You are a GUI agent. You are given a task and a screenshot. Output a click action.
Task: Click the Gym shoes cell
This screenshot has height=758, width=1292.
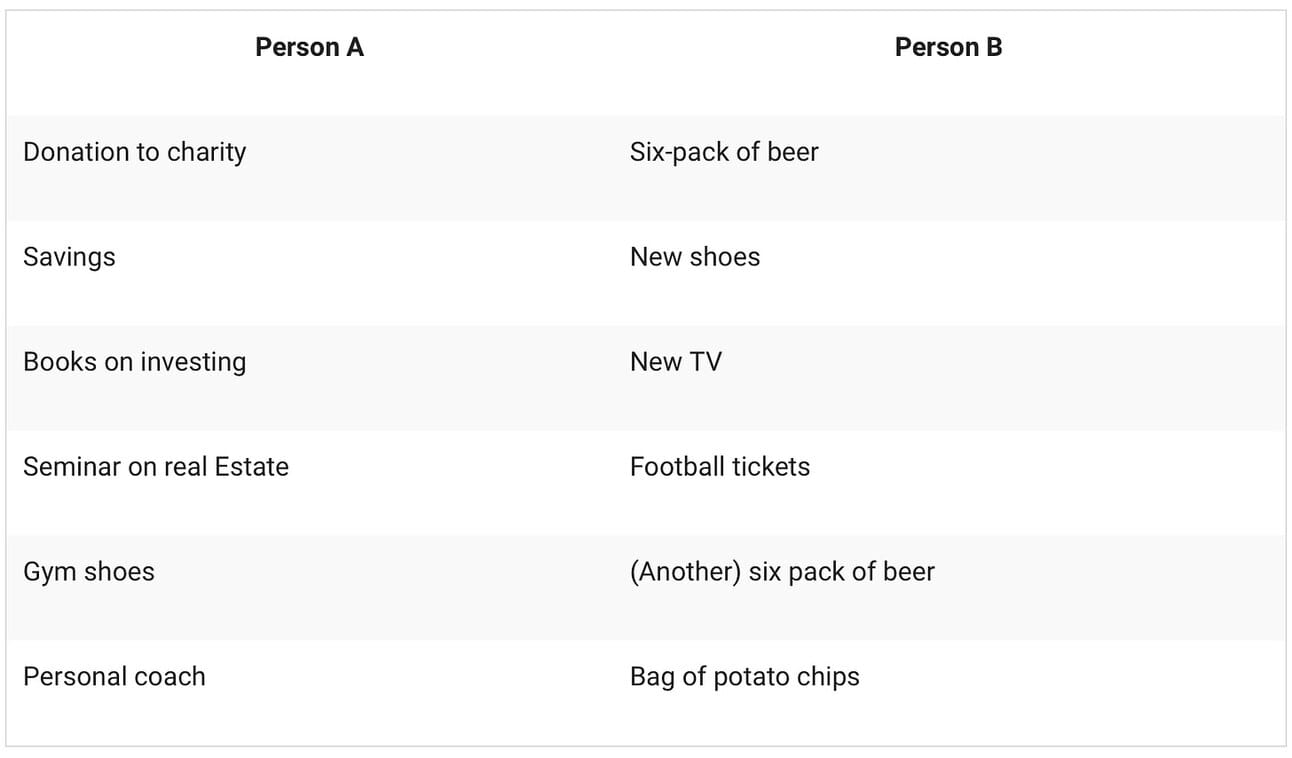coord(89,572)
